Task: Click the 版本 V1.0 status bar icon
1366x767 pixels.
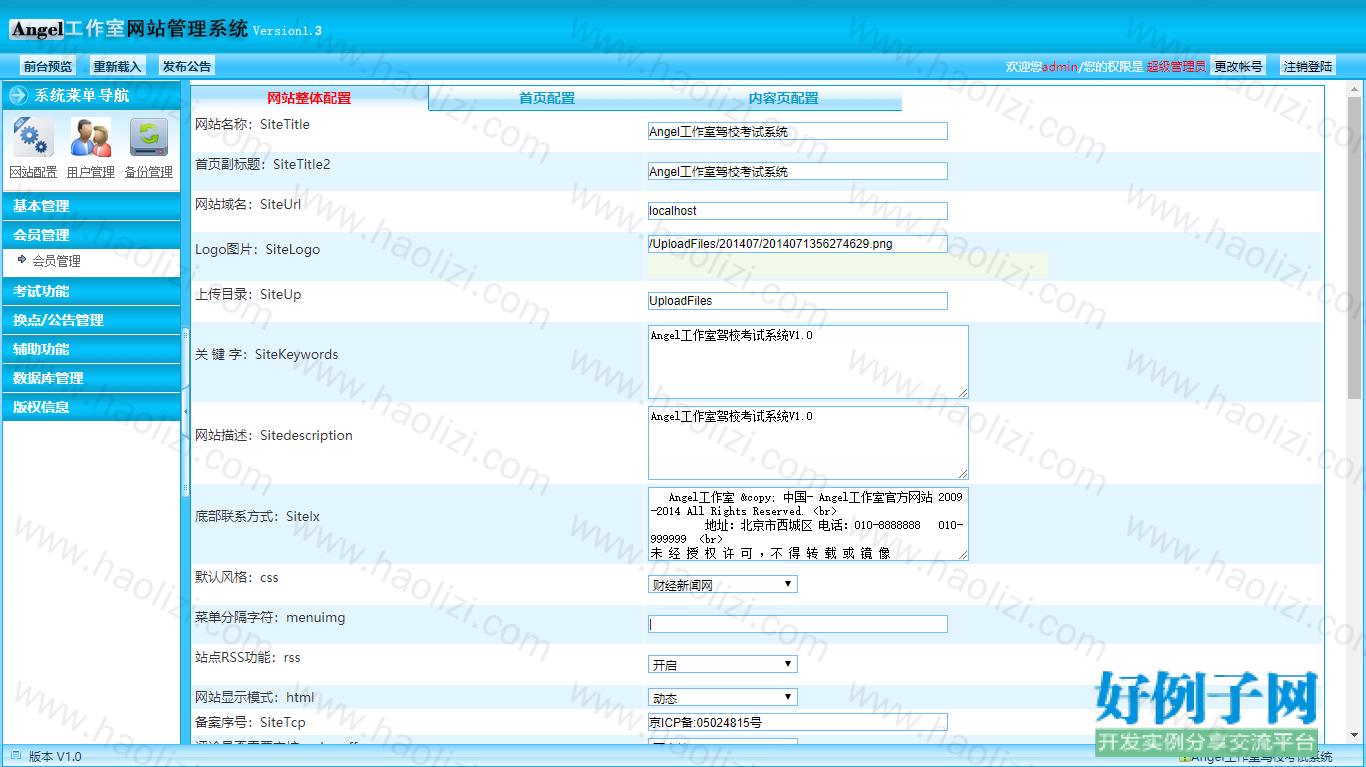Action: tap(15, 756)
